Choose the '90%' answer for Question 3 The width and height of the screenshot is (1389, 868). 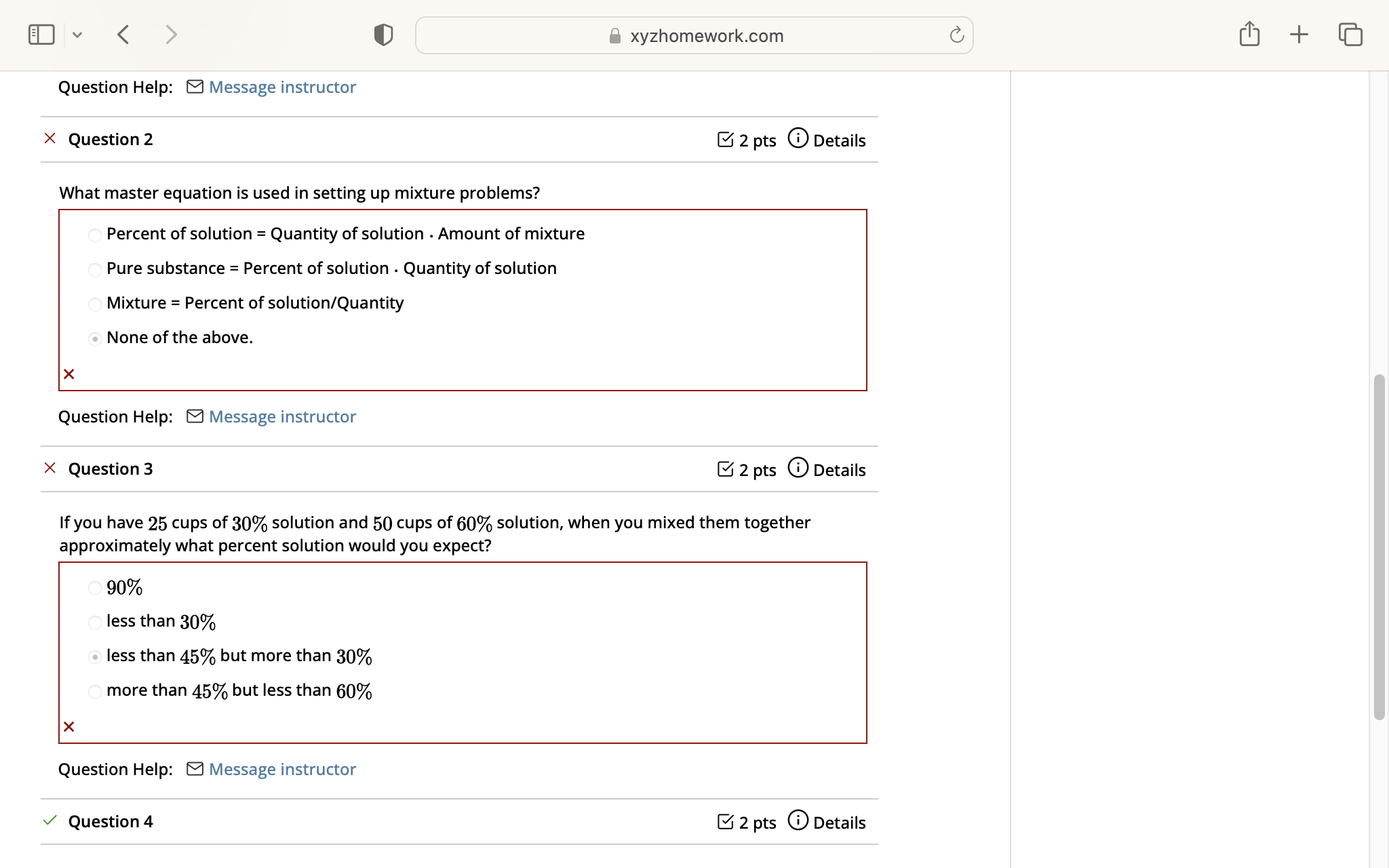click(x=94, y=588)
